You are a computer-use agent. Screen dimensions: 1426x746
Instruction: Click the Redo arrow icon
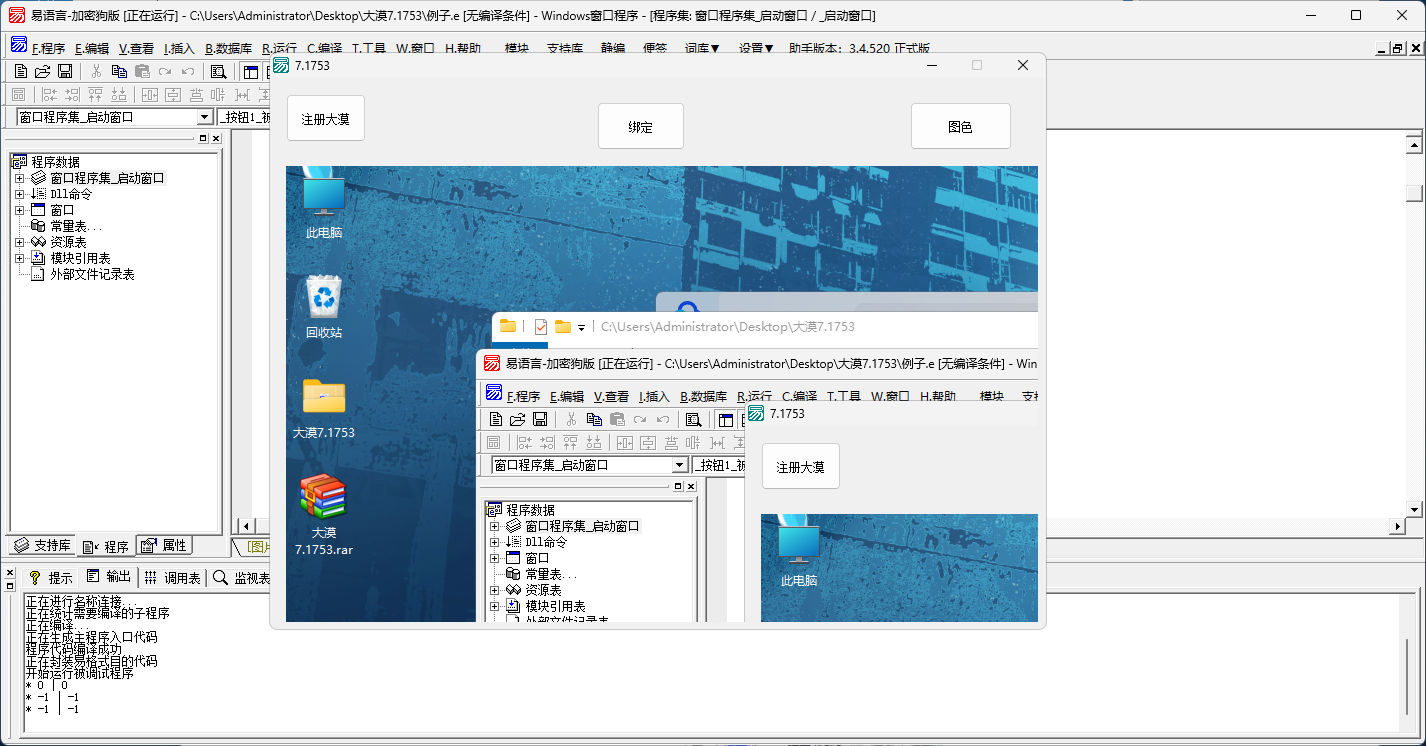[x=165, y=71]
